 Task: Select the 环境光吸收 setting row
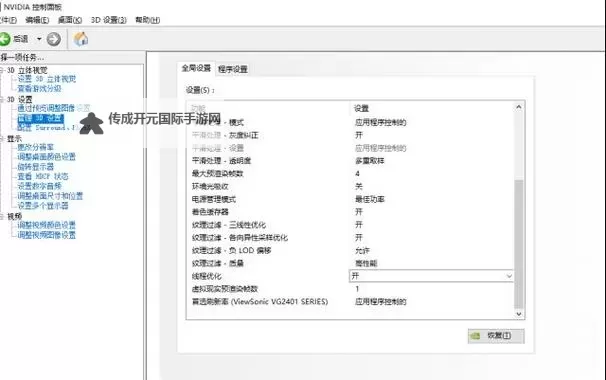[x=350, y=186]
